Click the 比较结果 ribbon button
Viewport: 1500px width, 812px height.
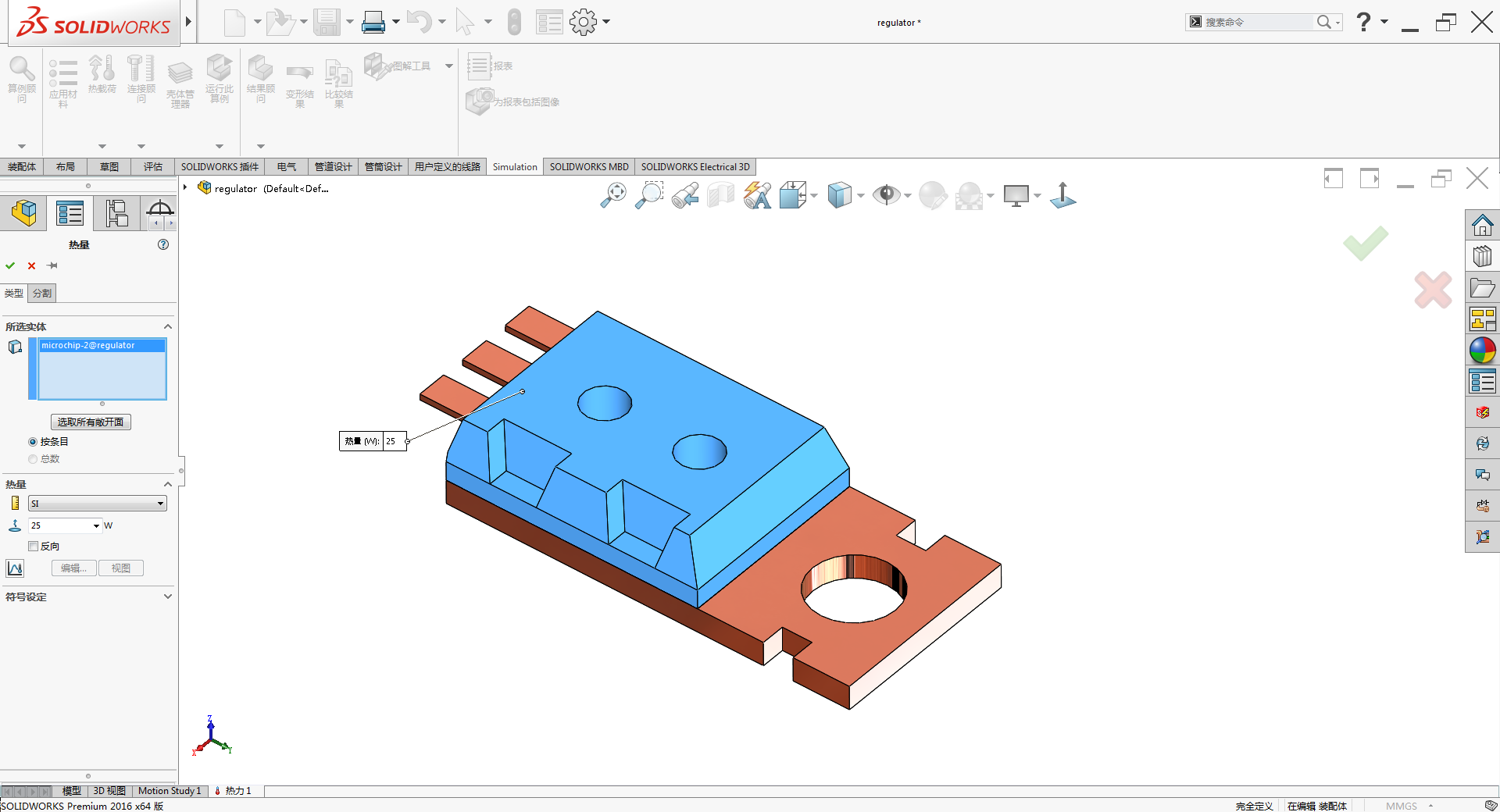[339, 83]
